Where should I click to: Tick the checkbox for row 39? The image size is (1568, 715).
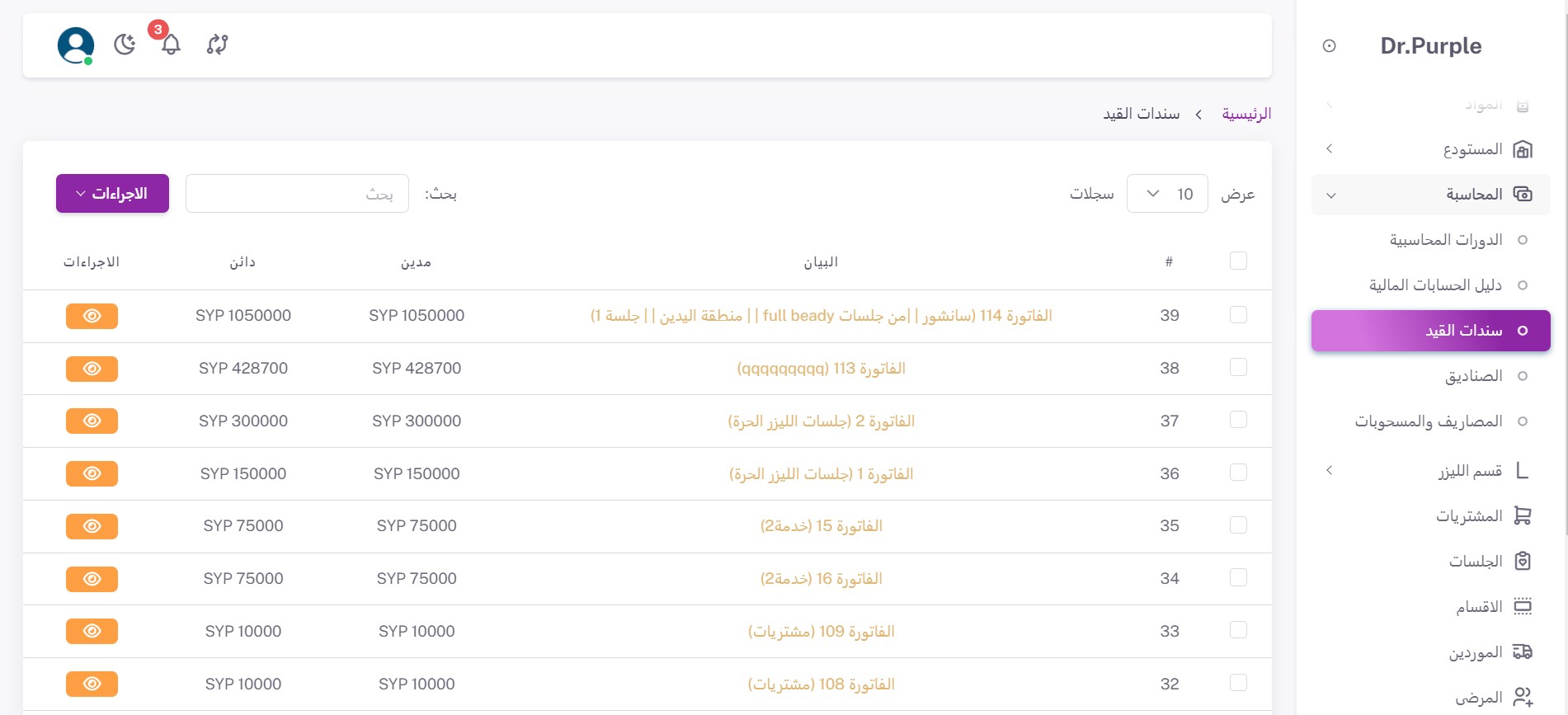tap(1238, 315)
